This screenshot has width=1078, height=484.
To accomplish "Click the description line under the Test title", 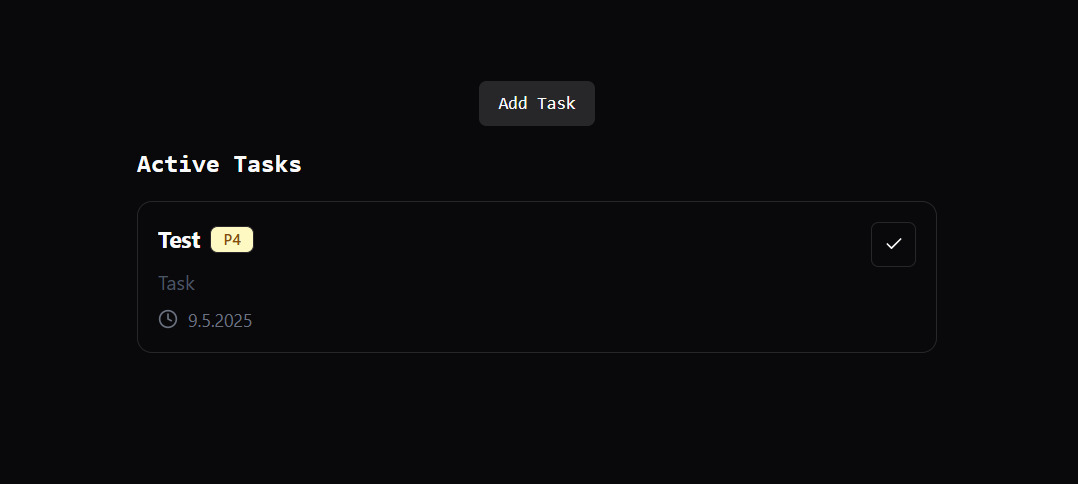I will tap(176, 284).
